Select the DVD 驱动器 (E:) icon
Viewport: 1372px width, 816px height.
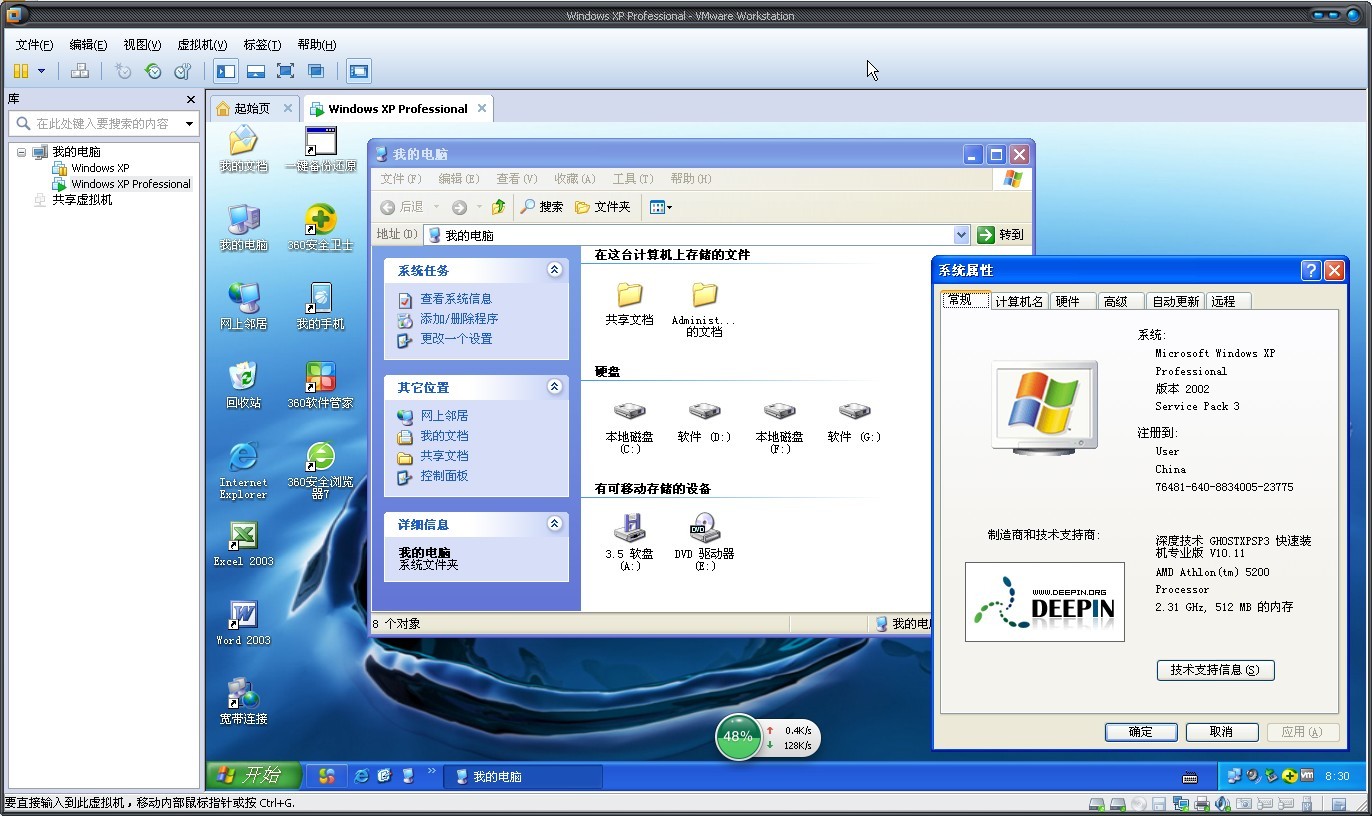704,542
